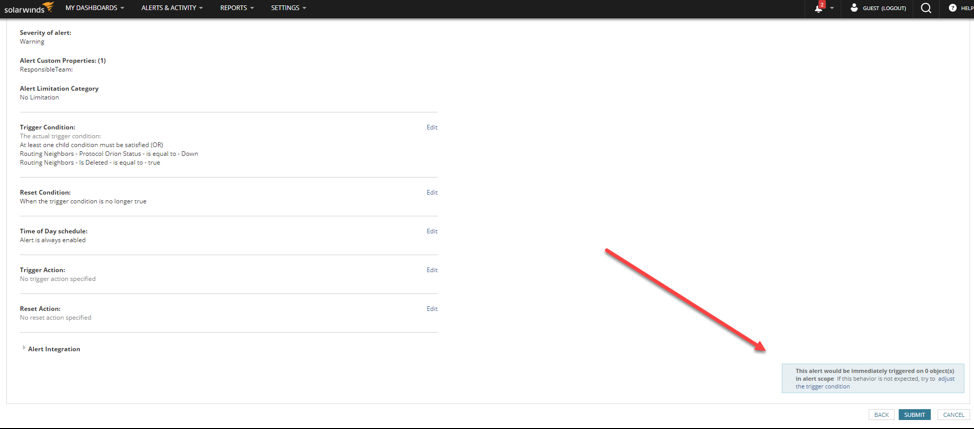Click the Help question mark icon
The height and width of the screenshot is (429, 974).
tap(952, 8)
